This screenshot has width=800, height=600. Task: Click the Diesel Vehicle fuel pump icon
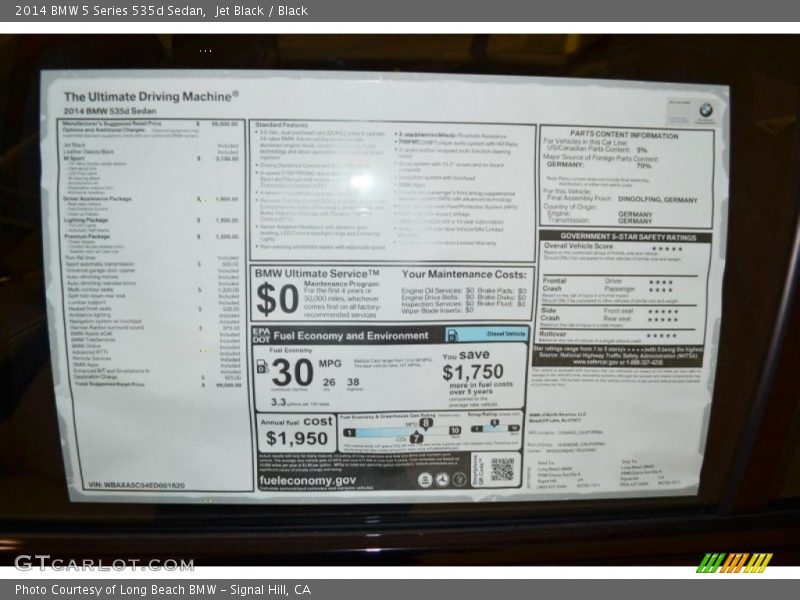452,335
